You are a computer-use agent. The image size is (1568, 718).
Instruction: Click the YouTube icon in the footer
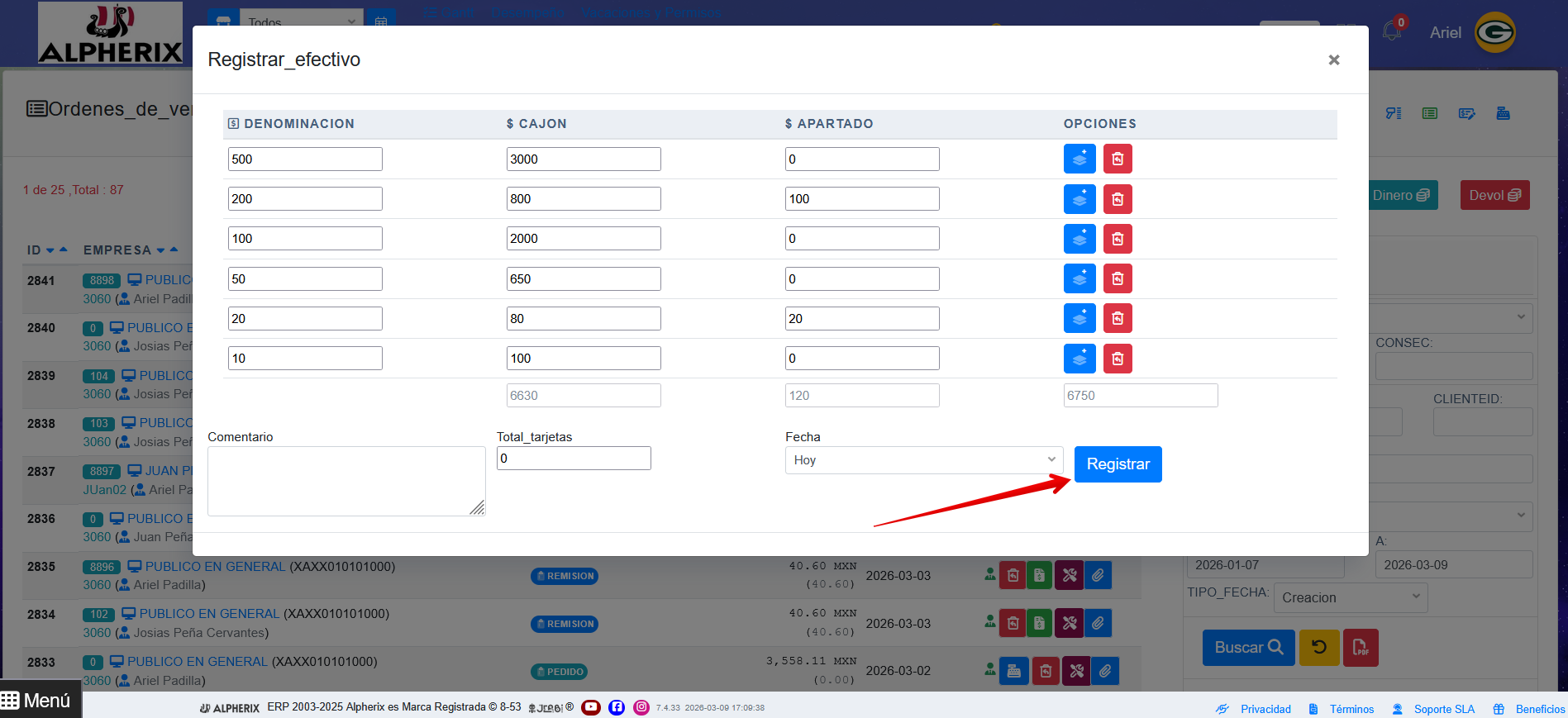[591, 707]
